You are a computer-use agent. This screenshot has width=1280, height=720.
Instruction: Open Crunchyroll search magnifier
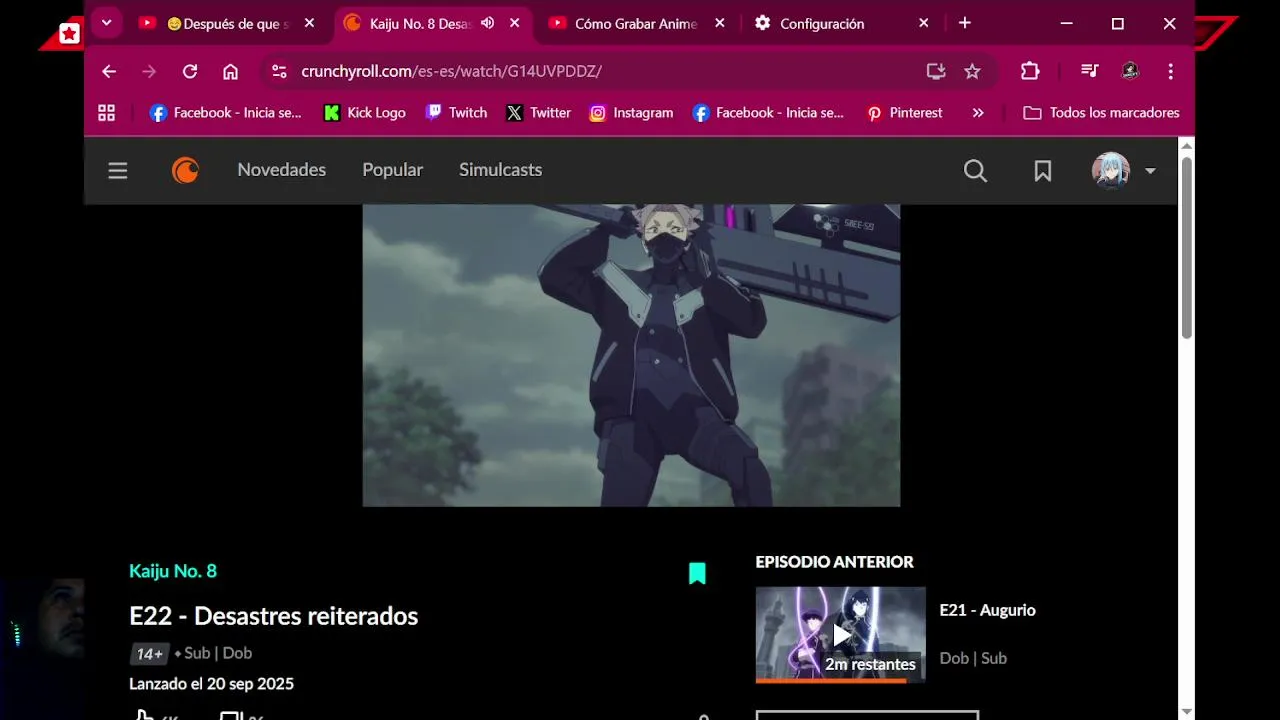click(975, 171)
